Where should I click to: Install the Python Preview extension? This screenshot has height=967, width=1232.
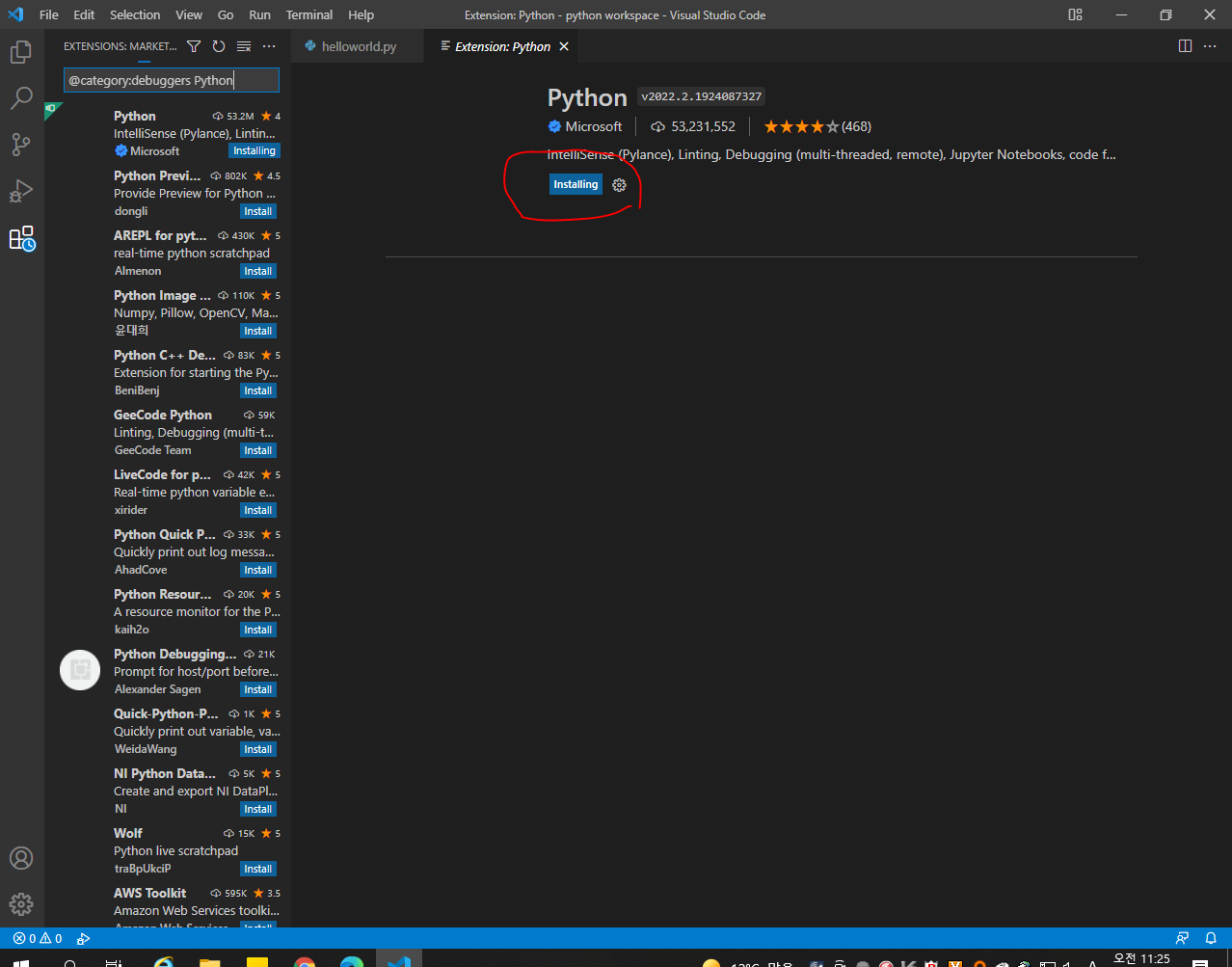pyautogui.click(x=258, y=211)
